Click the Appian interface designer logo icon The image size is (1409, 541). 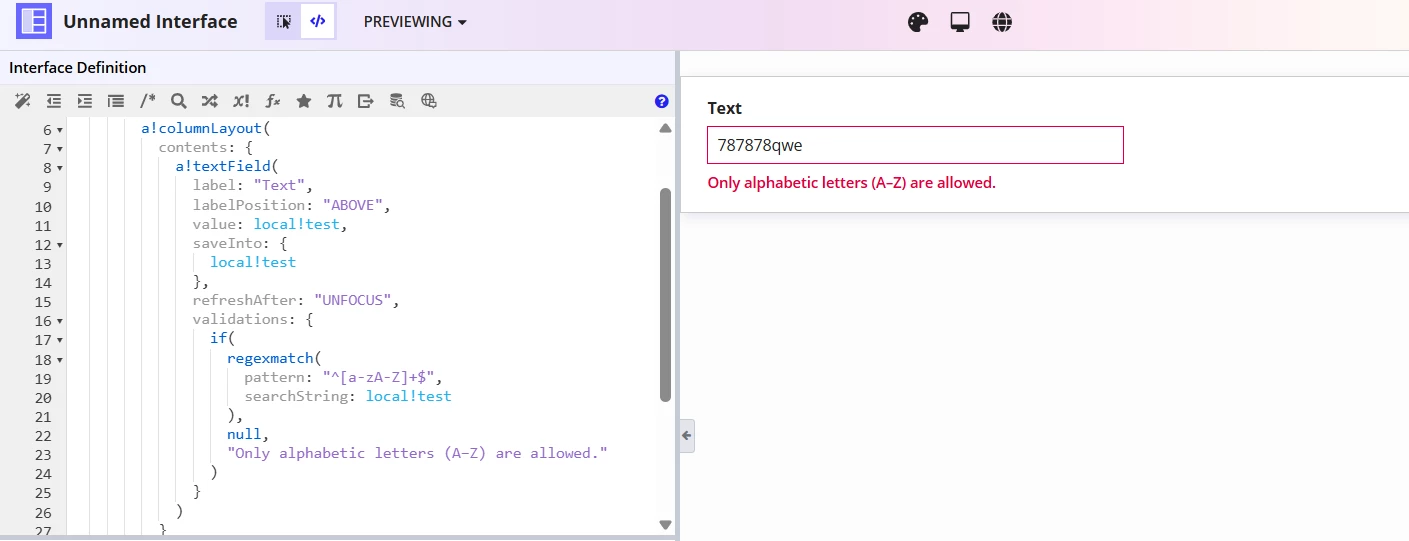(33, 21)
